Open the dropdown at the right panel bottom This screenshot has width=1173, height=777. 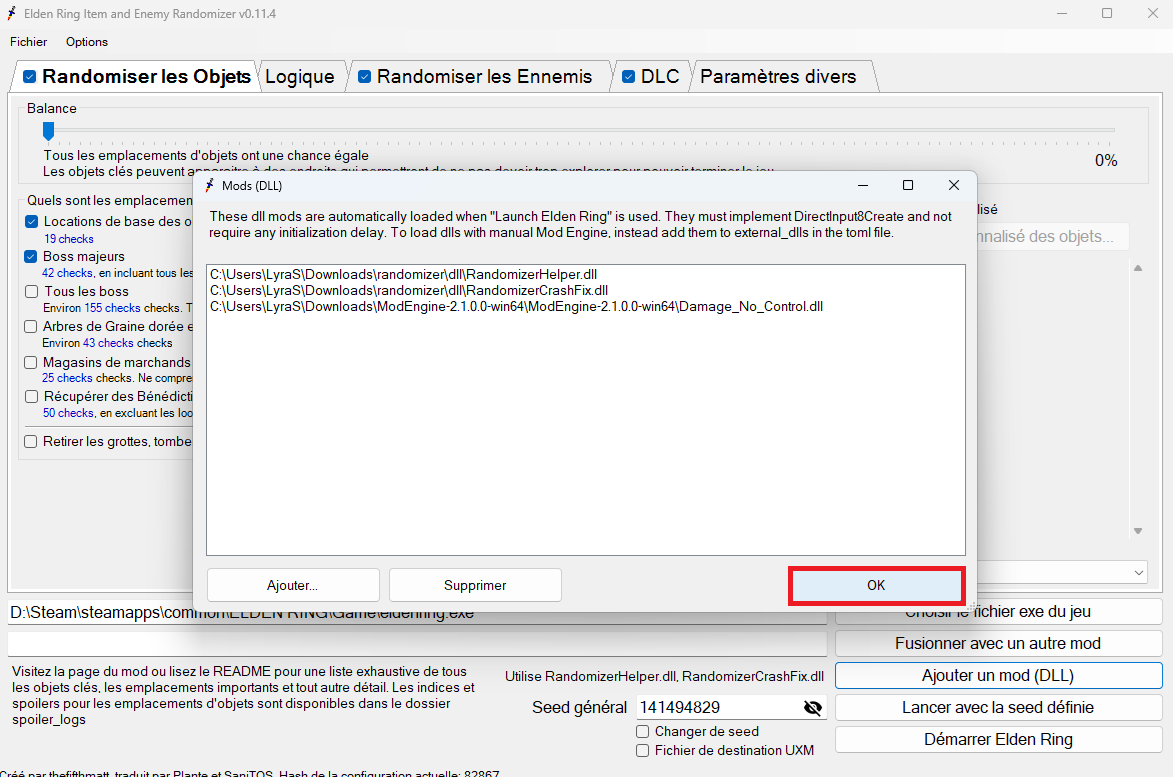[x=1139, y=573]
